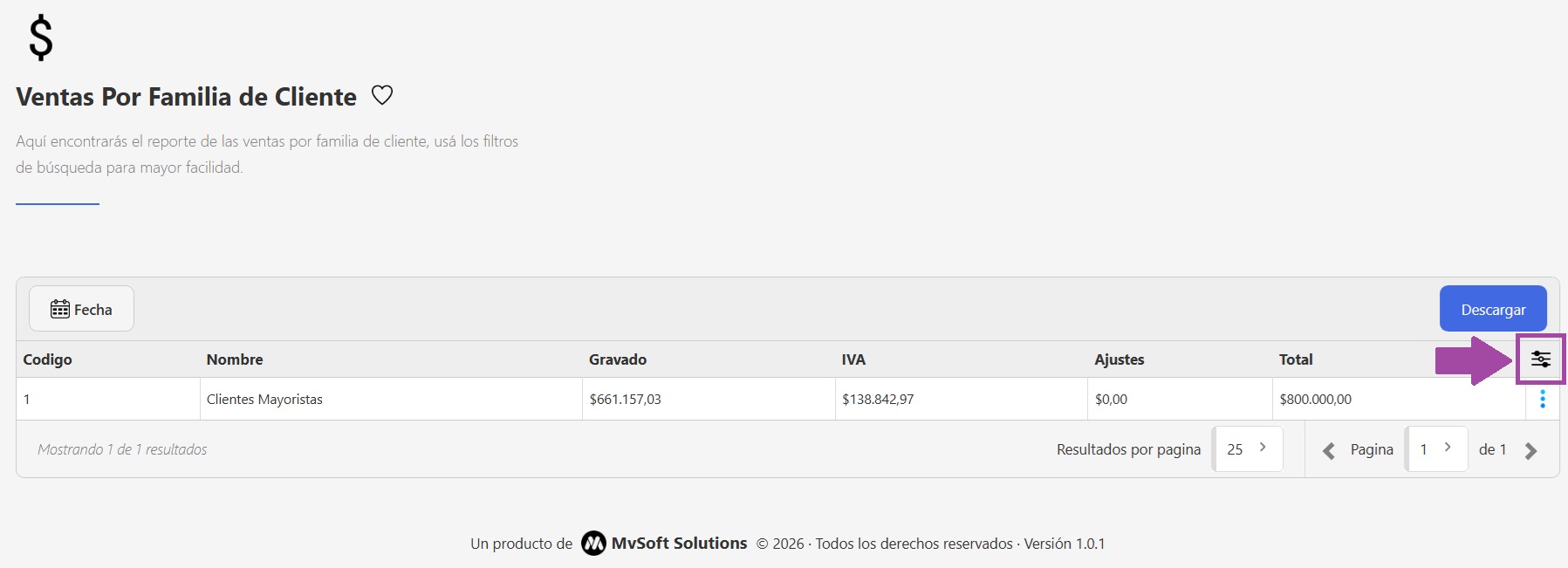This screenshot has width=1568, height=568.
Task: Go to previous page arrow
Action: pyautogui.click(x=1329, y=450)
